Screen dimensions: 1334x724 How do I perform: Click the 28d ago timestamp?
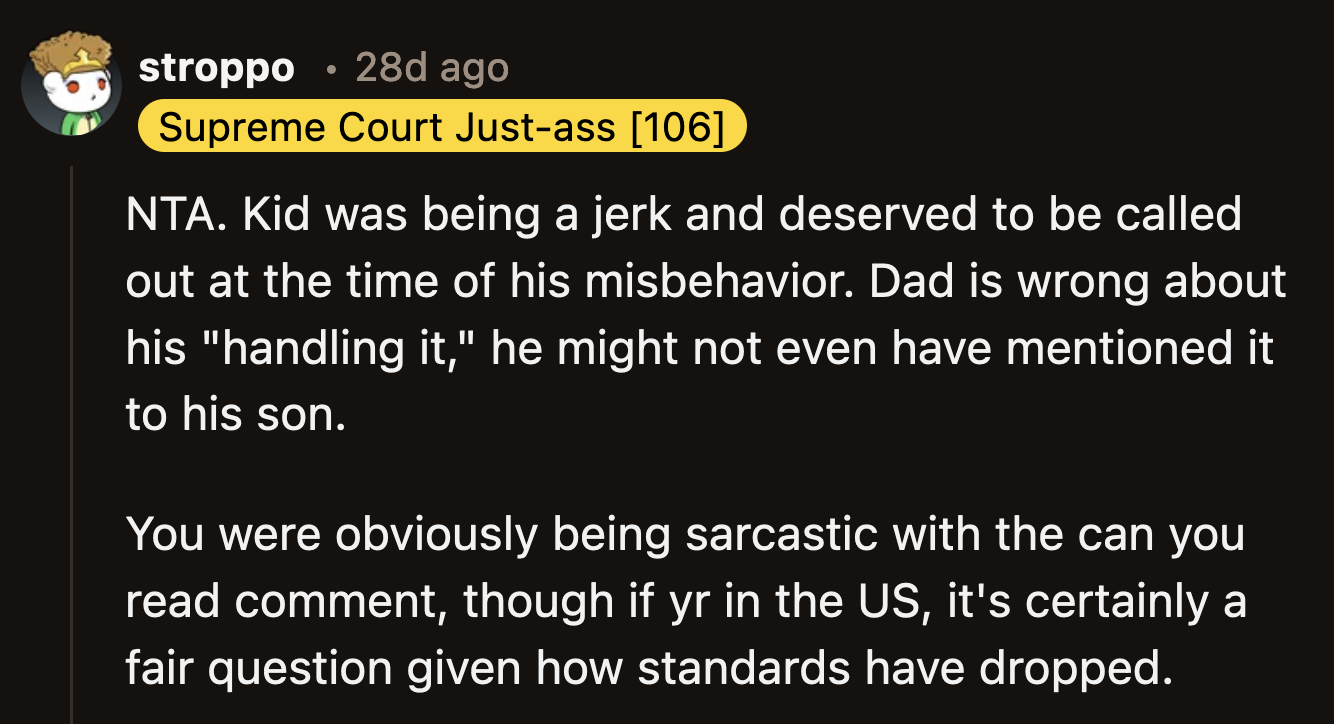pyautogui.click(x=432, y=68)
